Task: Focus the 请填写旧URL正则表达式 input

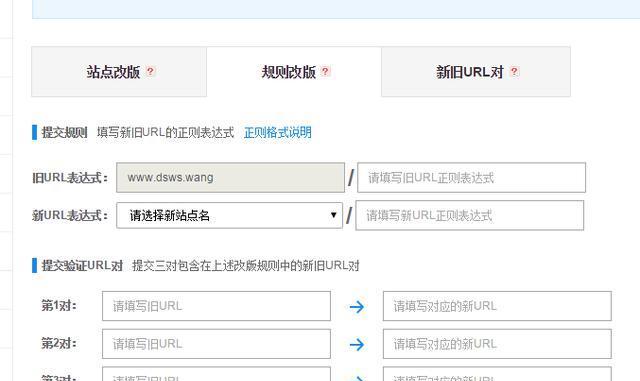Action: [x=471, y=178]
